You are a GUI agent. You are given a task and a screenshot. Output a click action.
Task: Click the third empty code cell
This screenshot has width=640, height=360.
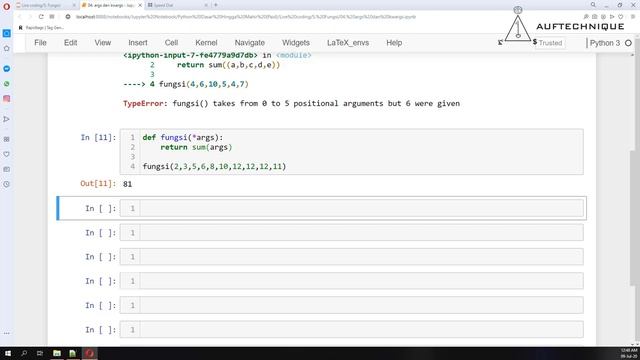pos(351,257)
